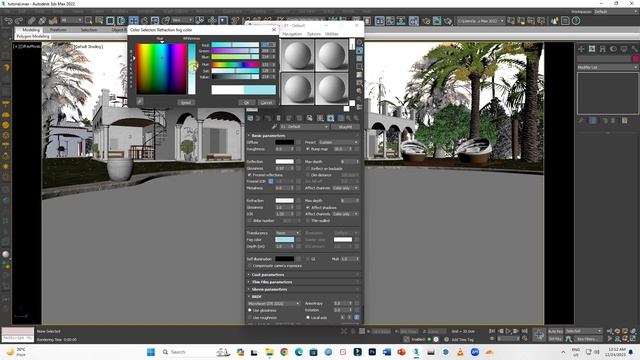Collapse the Basic parameters rollout
The height and width of the screenshot is (360, 640).
coord(268,136)
